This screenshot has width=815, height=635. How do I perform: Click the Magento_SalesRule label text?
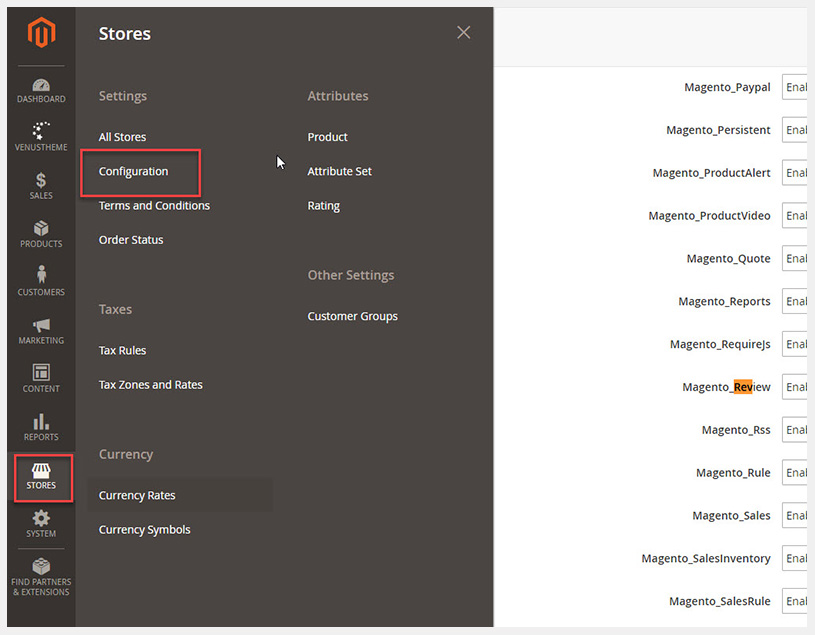pyautogui.click(x=720, y=602)
